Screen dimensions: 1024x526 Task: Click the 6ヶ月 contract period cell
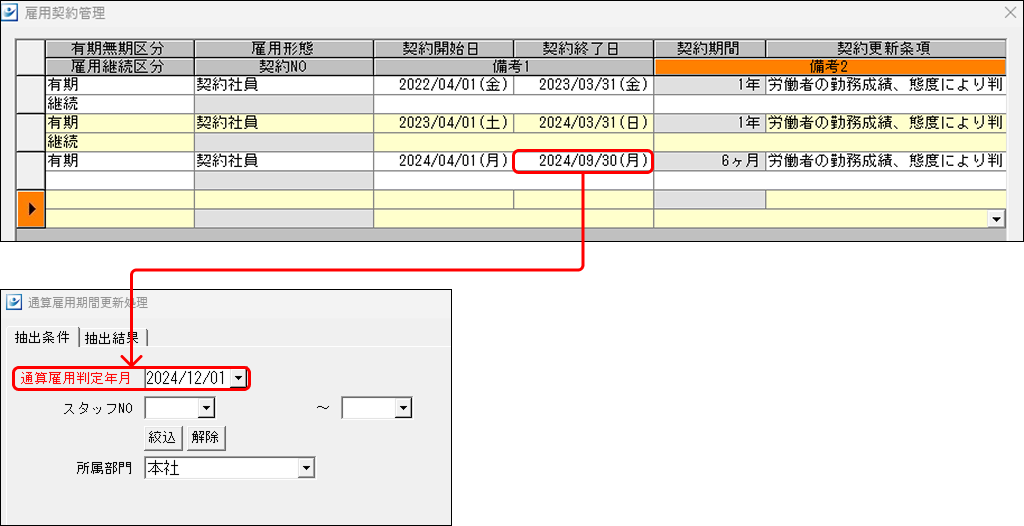click(x=710, y=161)
